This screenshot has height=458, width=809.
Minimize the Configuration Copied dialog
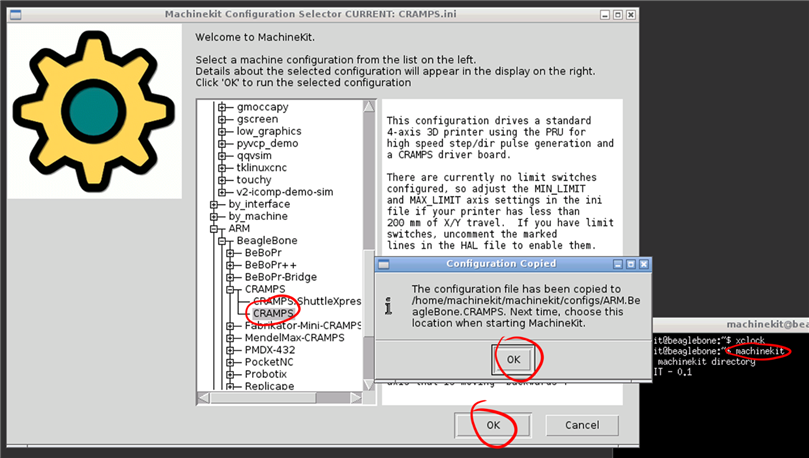[618, 264]
